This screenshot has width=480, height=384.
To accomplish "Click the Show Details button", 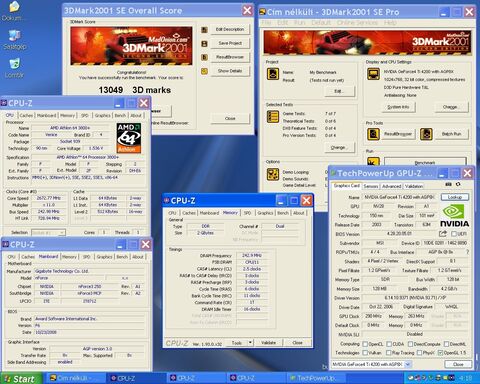I will (230, 71).
